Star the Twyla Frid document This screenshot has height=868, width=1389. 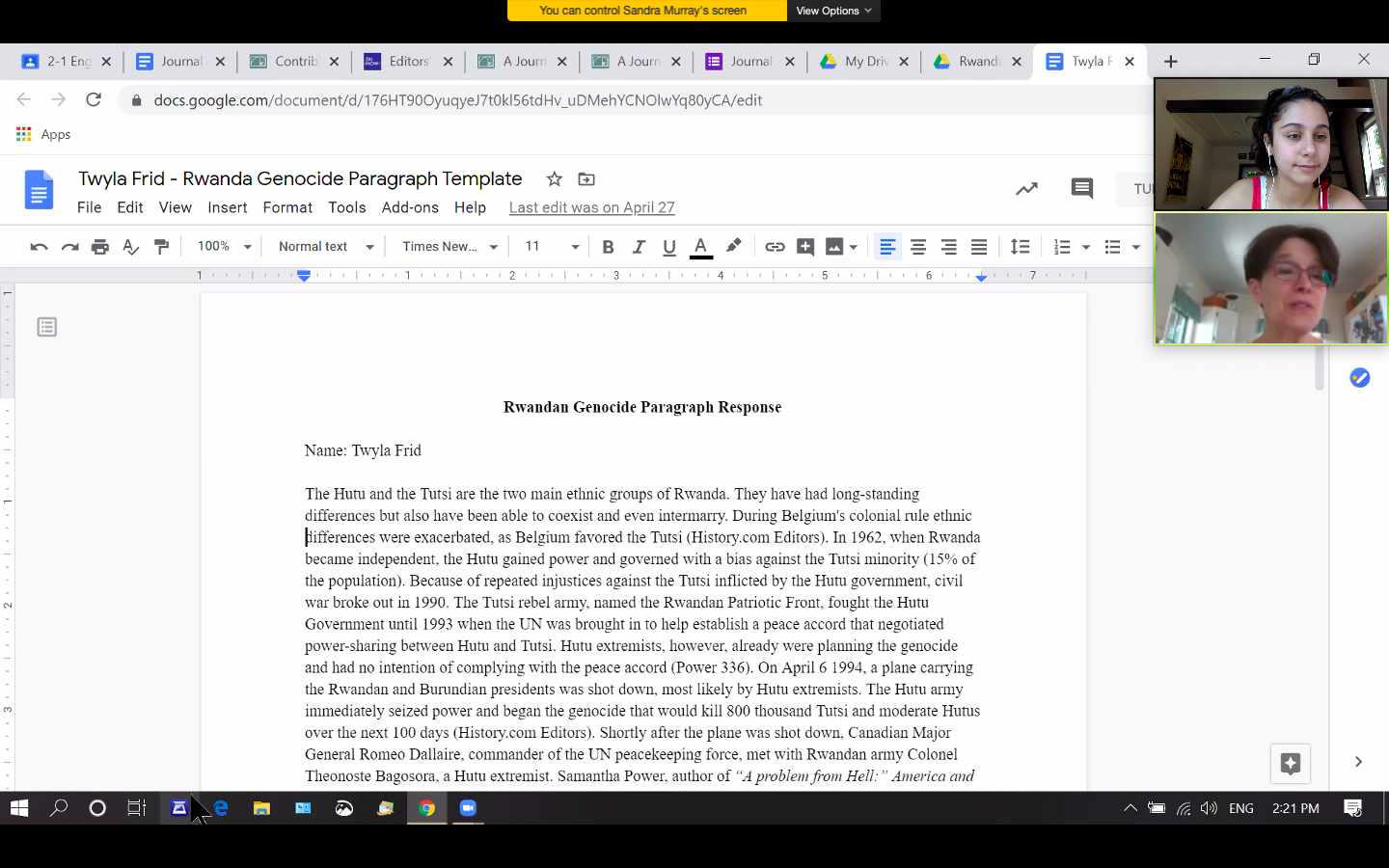pyautogui.click(x=554, y=179)
